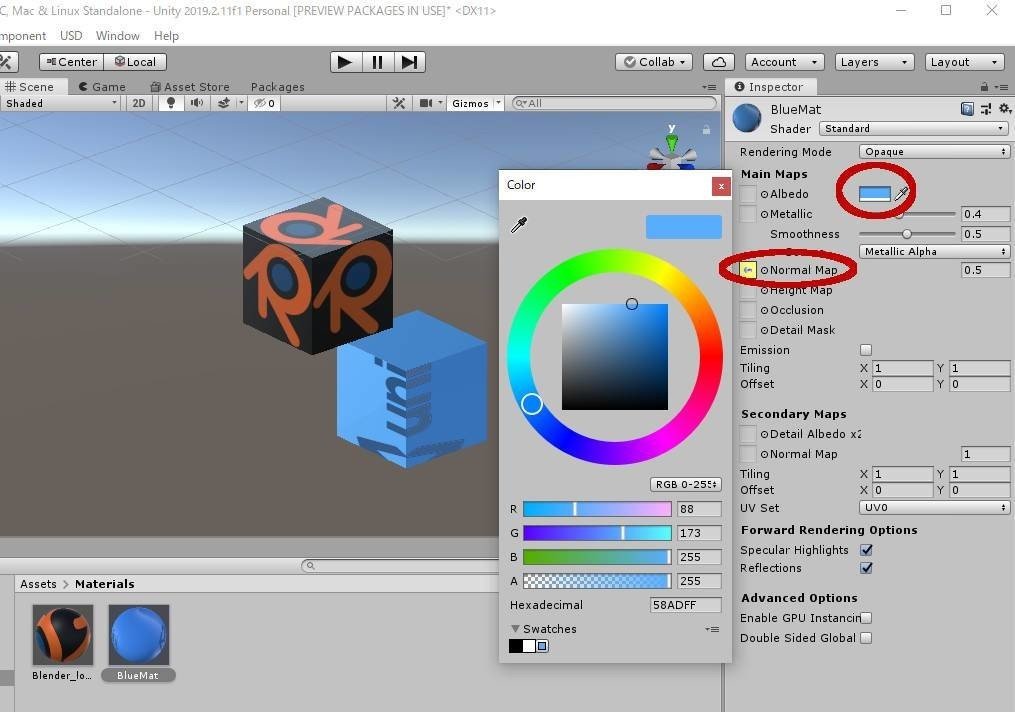The width and height of the screenshot is (1015, 712).
Task: Select the black swatch preset
Action: 516,646
